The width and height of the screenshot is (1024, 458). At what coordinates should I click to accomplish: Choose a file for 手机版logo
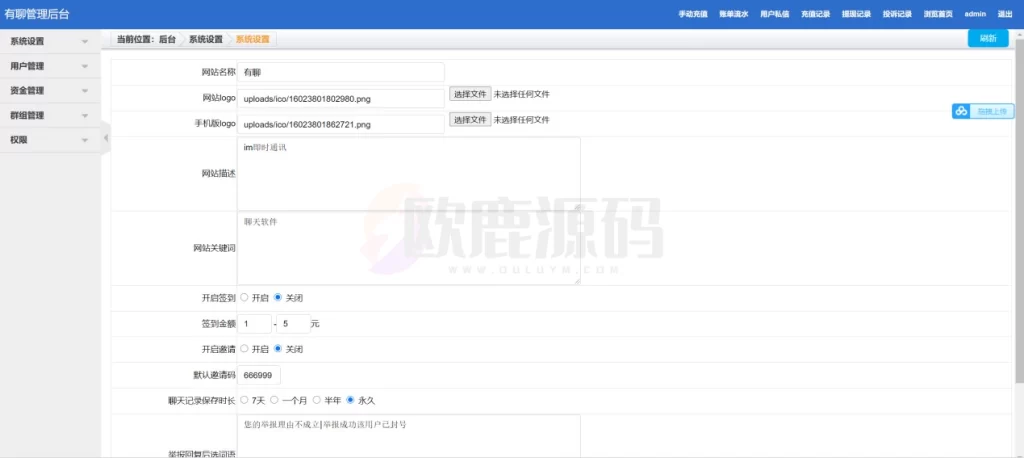pyautogui.click(x=470, y=120)
